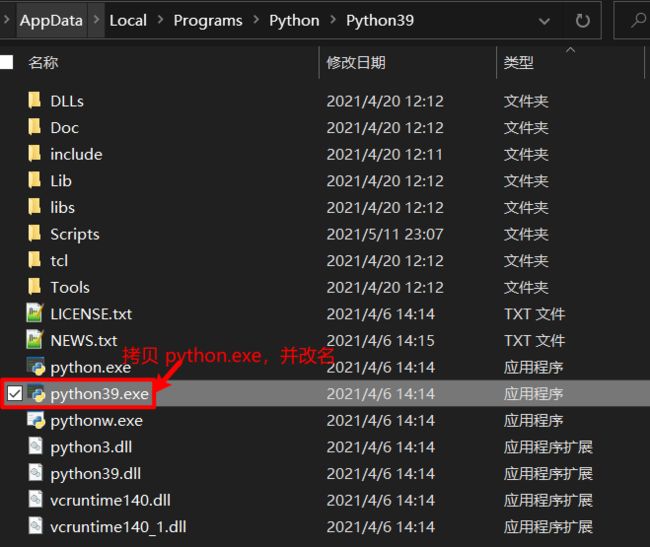Expand chevron between Local and Programs
This screenshot has width=650, height=547.
pos(160,20)
